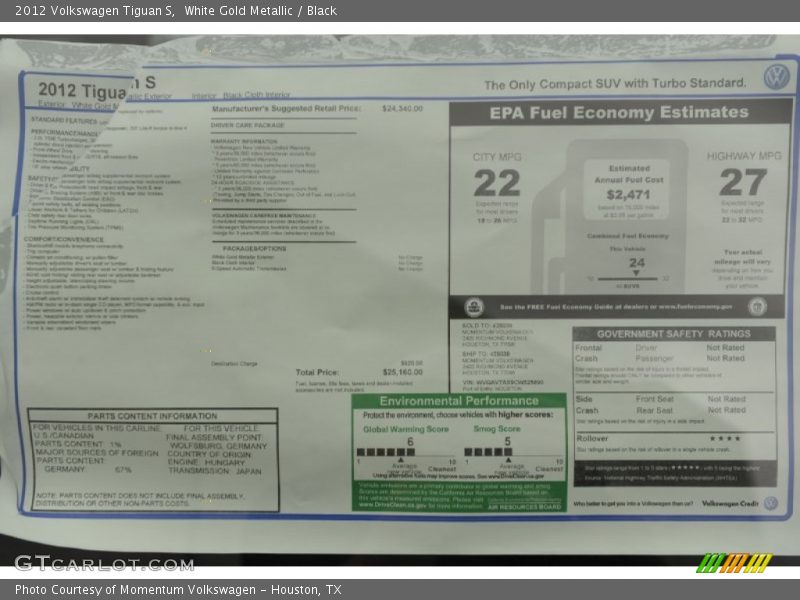Select the EPA Fuel Economy Estimates header
The width and height of the screenshot is (800, 600).
tap(619, 113)
